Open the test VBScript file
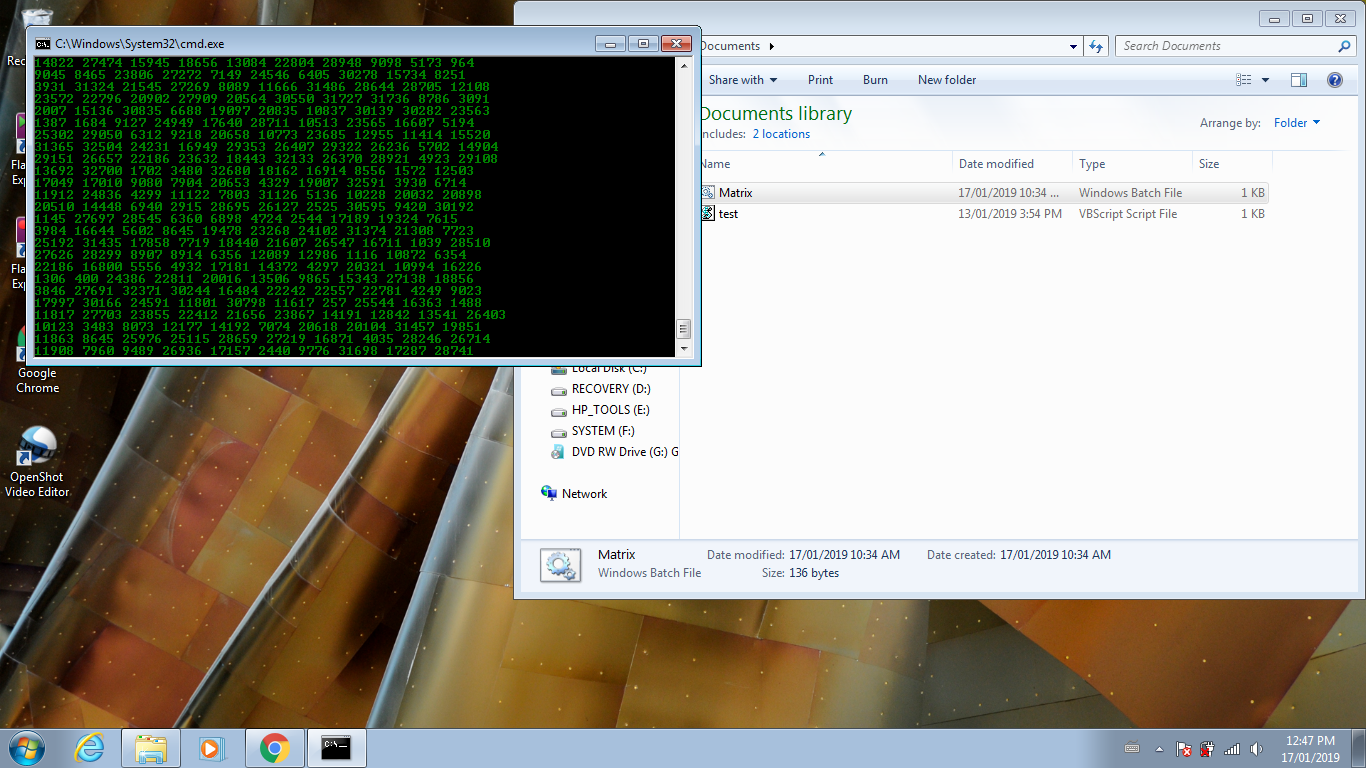 point(728,213)
